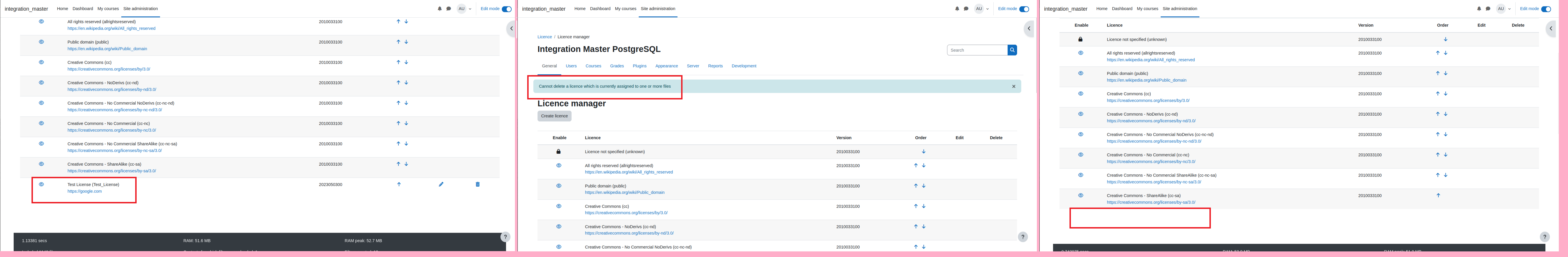Open My courses in right panel navbar
Viewport: 1568px width, 257px height.
point(1147,9)
